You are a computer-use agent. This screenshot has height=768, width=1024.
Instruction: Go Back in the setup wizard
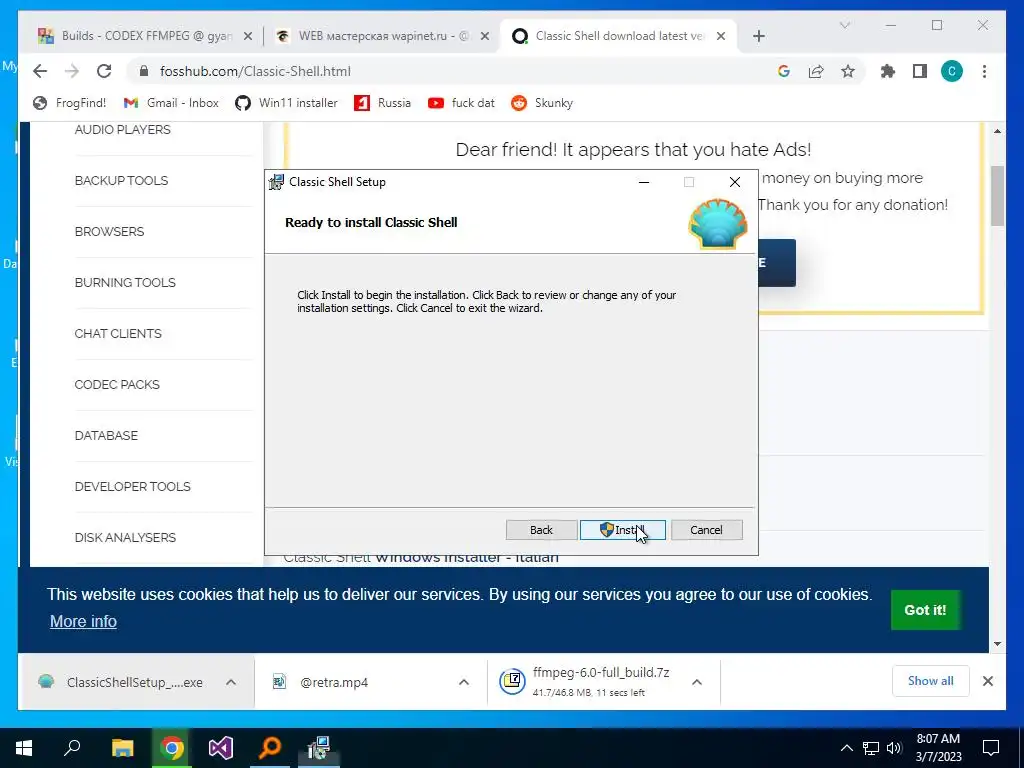click(541, 530)
